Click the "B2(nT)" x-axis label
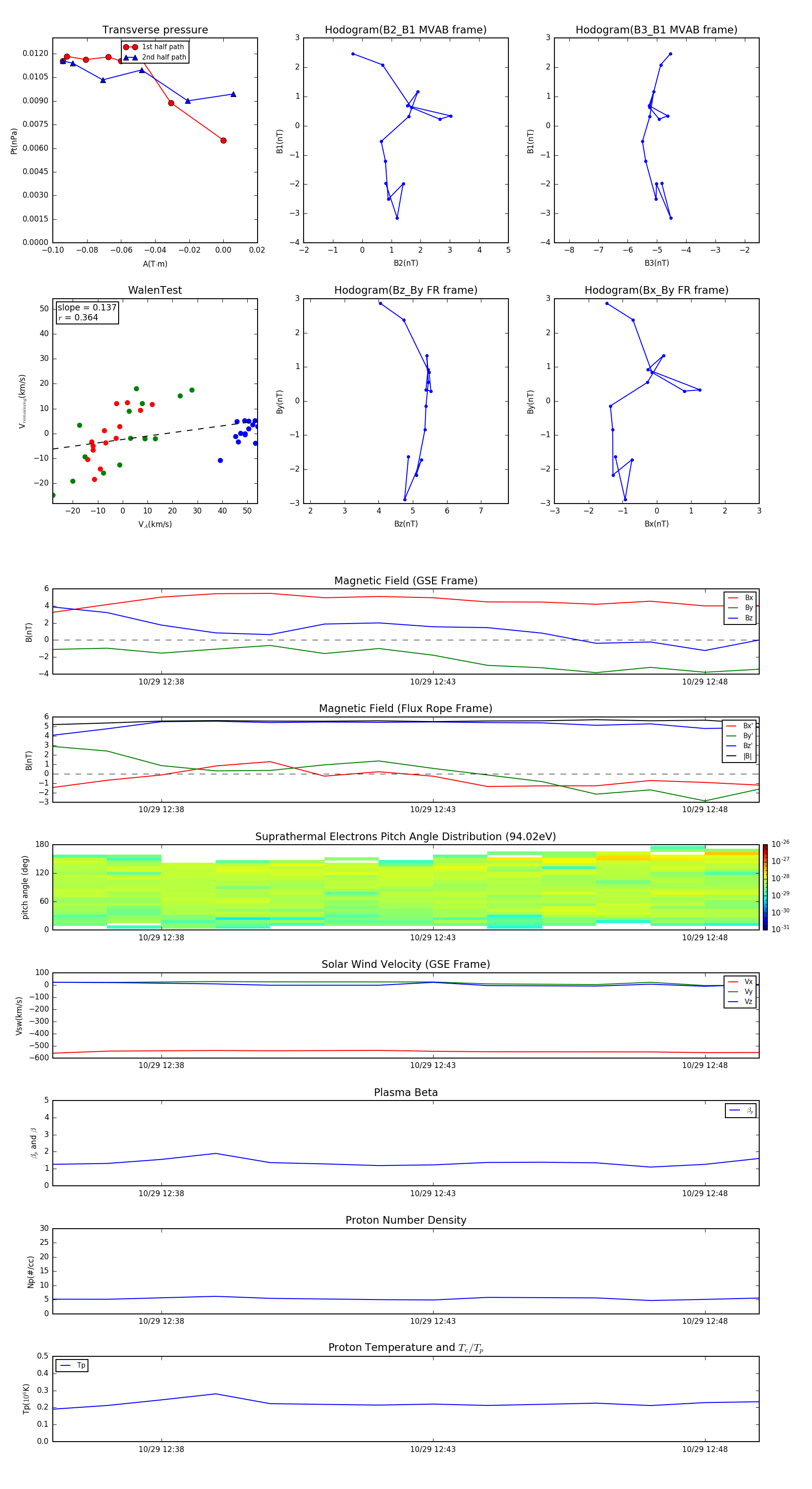Viewport: 812px width, 1489px height. [406, 263]
